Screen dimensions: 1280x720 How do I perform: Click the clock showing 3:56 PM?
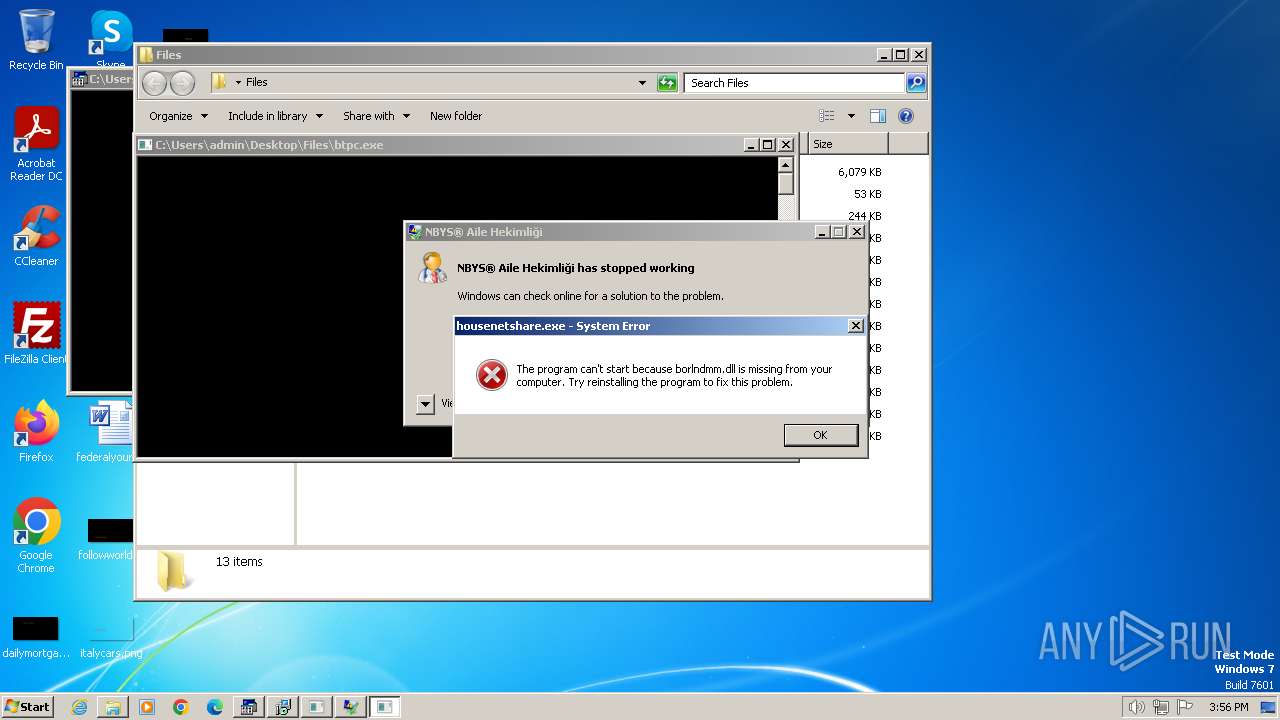(1228, 707)
